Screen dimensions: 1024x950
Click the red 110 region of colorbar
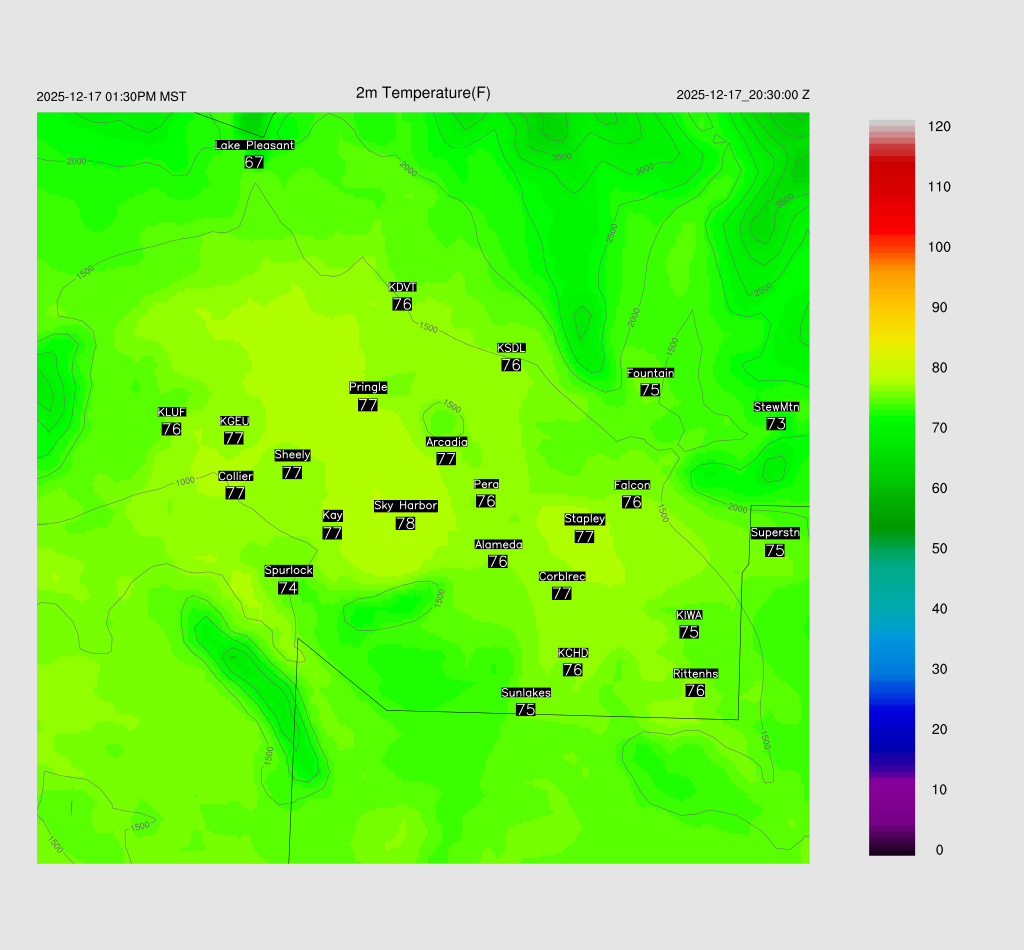(892, 187)
